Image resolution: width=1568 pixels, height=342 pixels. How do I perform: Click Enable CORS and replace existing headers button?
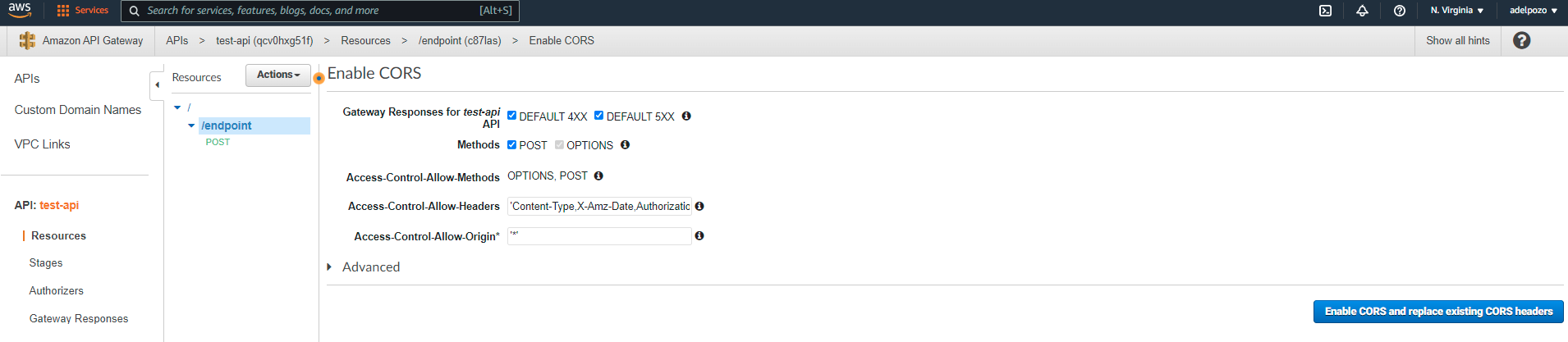[1438, 312]
